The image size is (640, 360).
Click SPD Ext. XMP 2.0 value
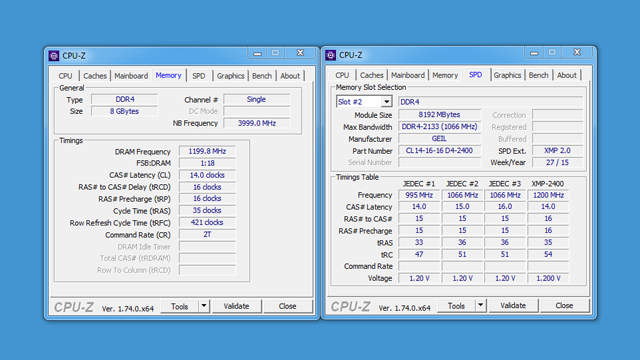coord(557,151)
